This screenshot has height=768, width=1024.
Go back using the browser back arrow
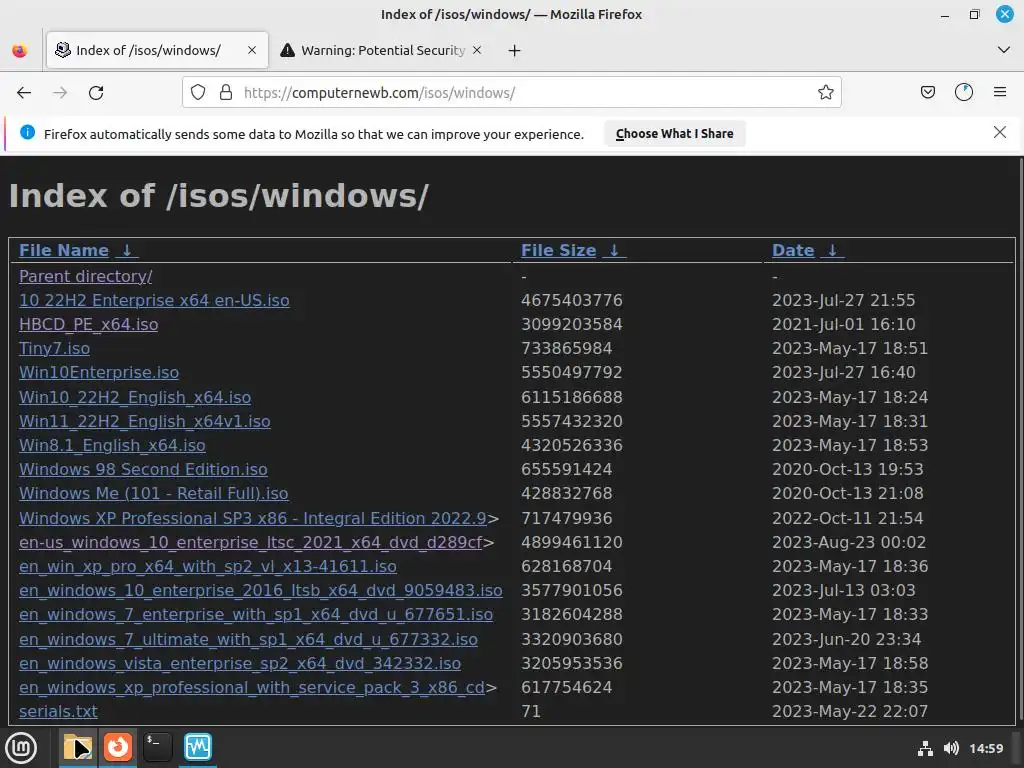pos(24,93)
